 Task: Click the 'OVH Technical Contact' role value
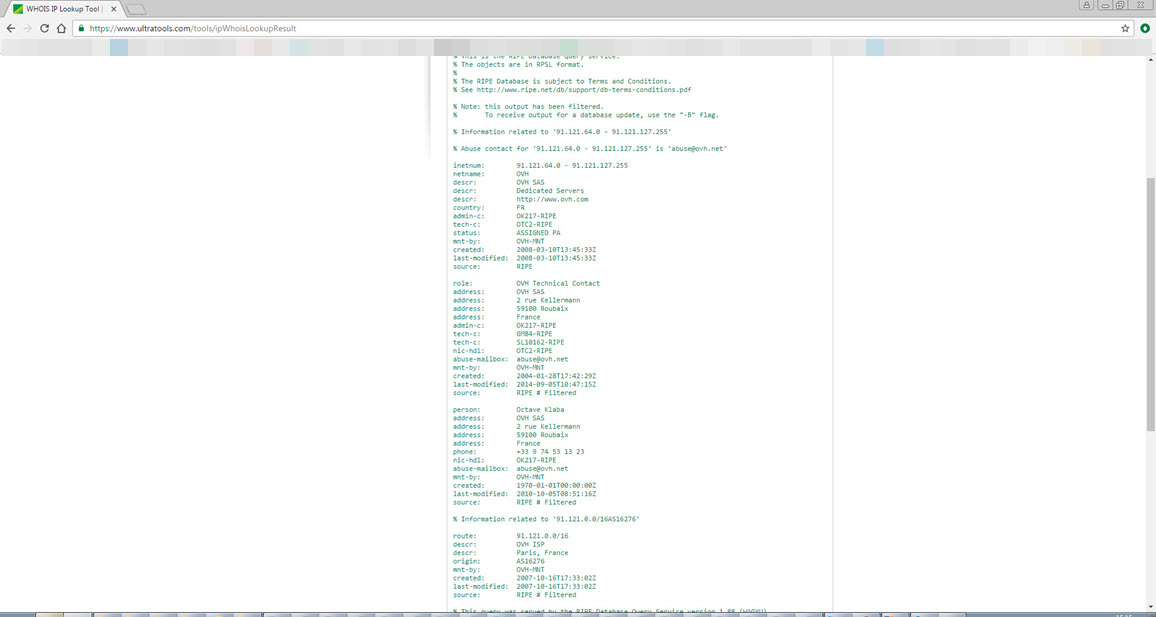[558, 284]
